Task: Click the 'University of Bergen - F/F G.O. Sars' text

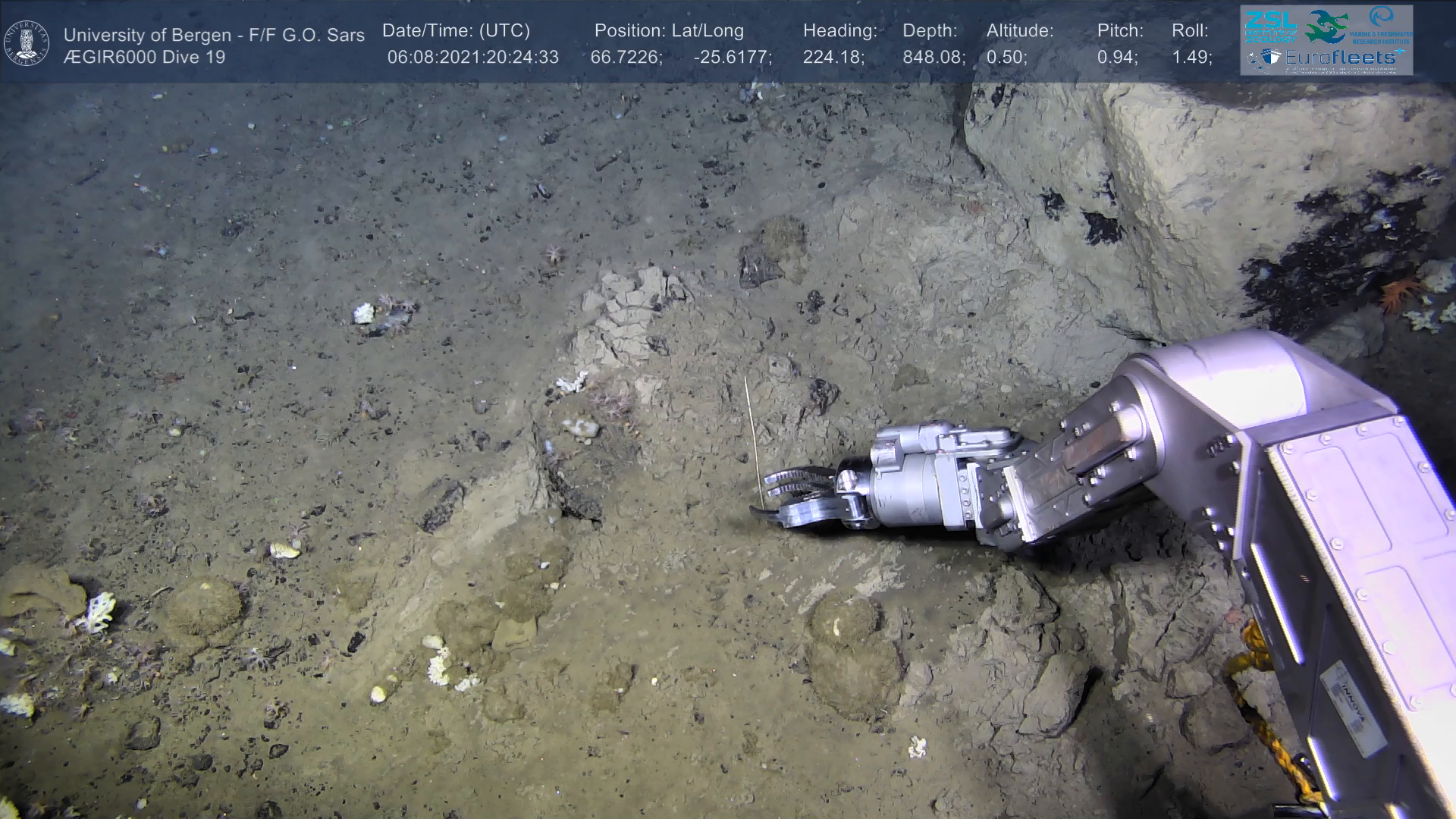Action: pos(214,35)
